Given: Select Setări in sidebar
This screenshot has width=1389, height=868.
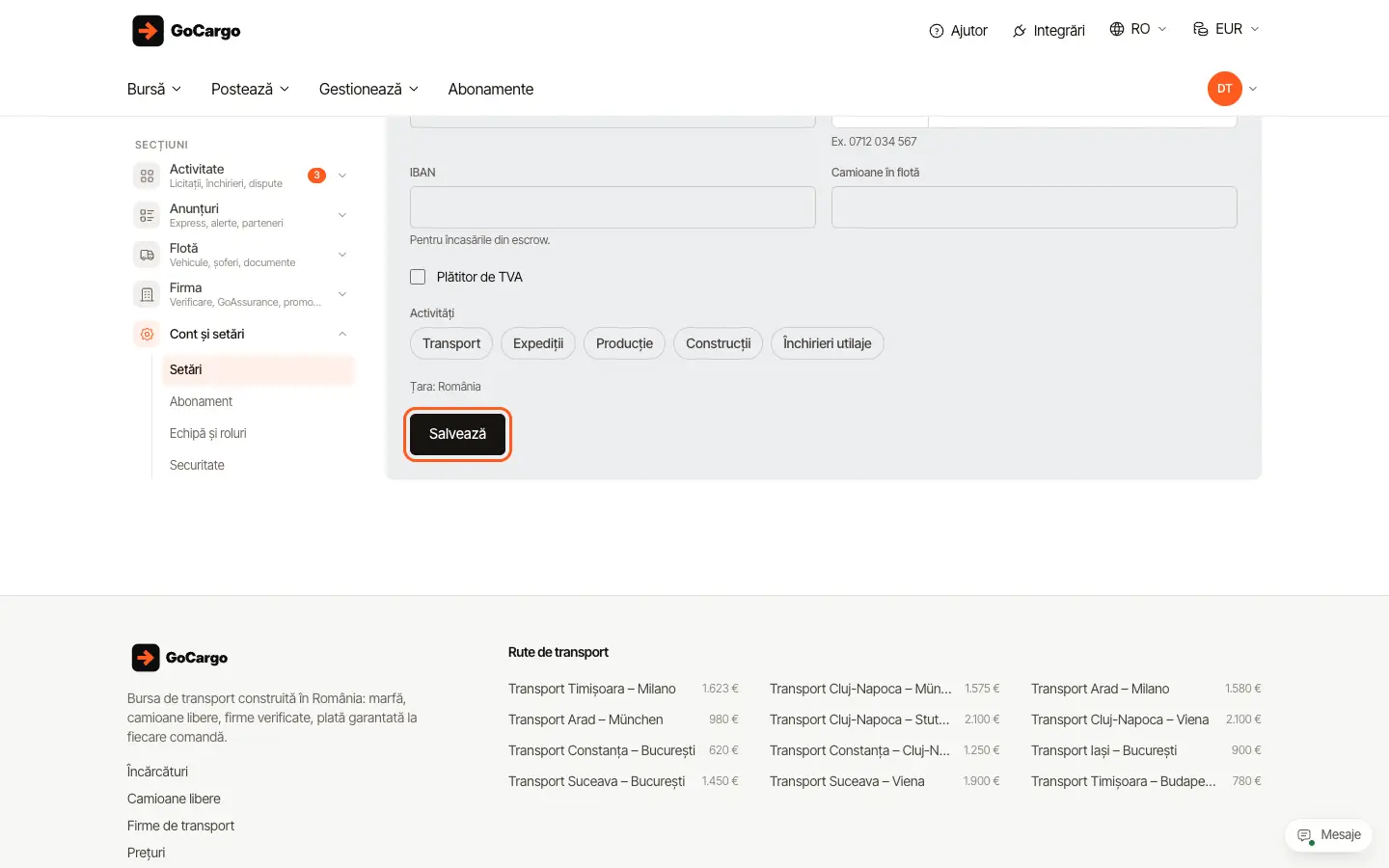Looking at the screenshot, I should click(258, 369).
